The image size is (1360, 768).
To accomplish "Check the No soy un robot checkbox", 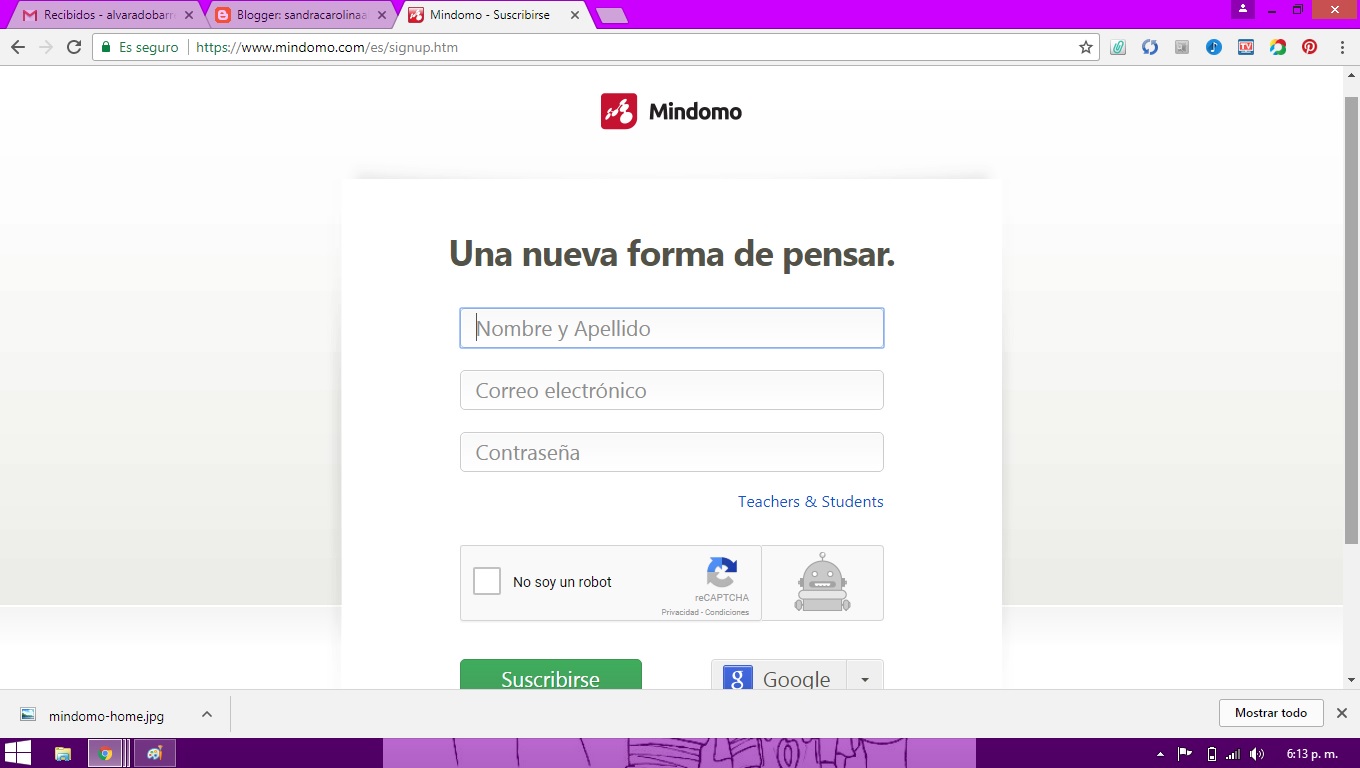I will point(487,580).
